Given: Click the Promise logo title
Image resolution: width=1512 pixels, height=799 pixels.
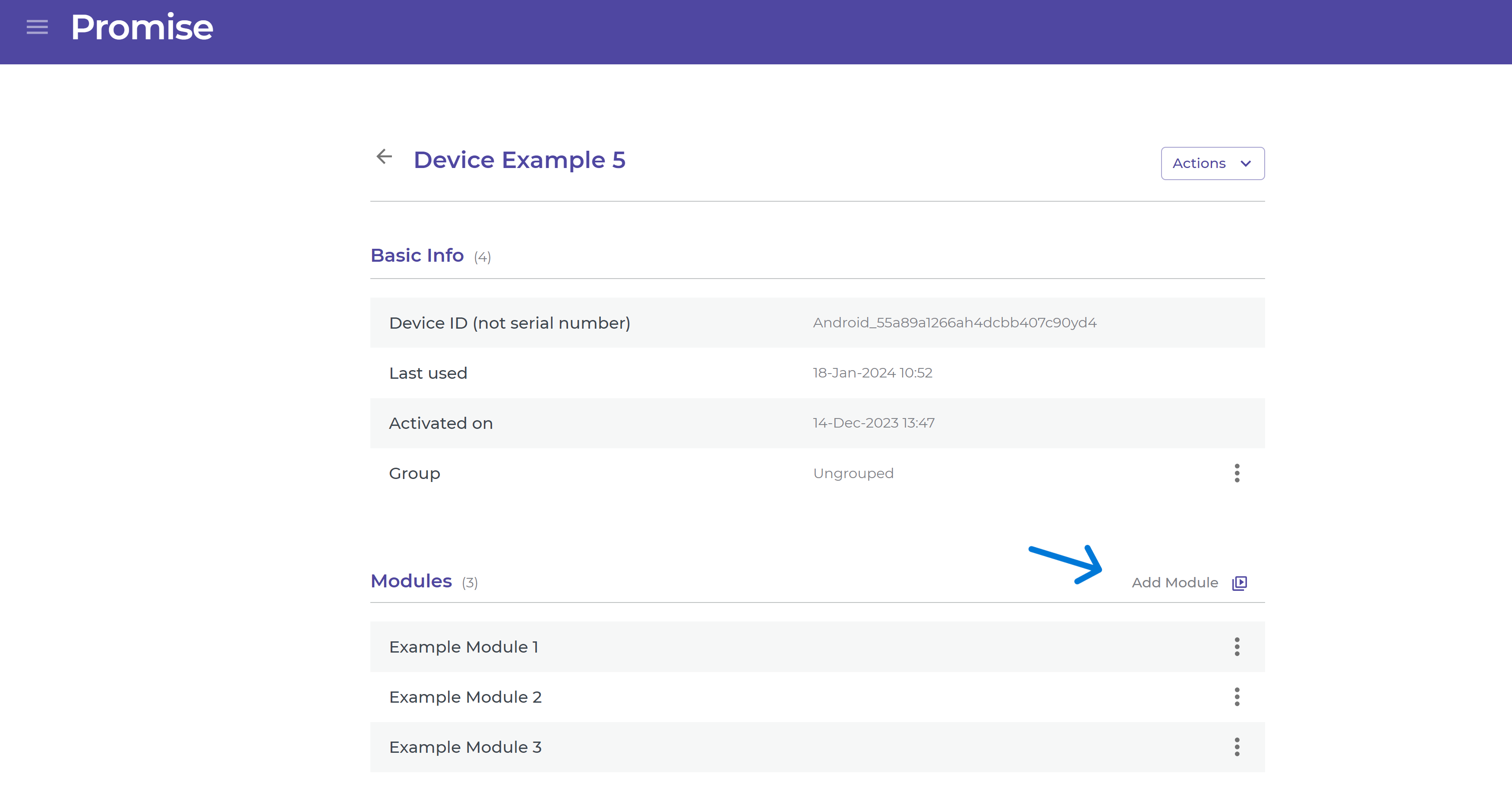Looking at the screenshot, I should coord(142,27).
